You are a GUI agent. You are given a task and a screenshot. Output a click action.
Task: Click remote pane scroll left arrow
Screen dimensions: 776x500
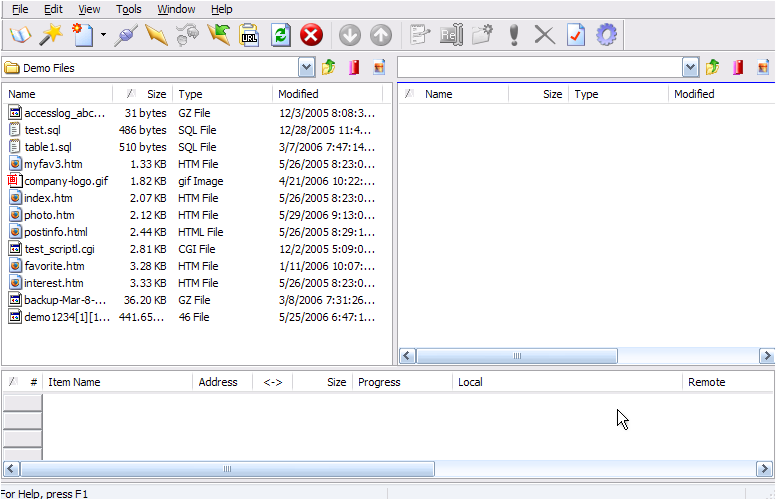click(407, 356)
